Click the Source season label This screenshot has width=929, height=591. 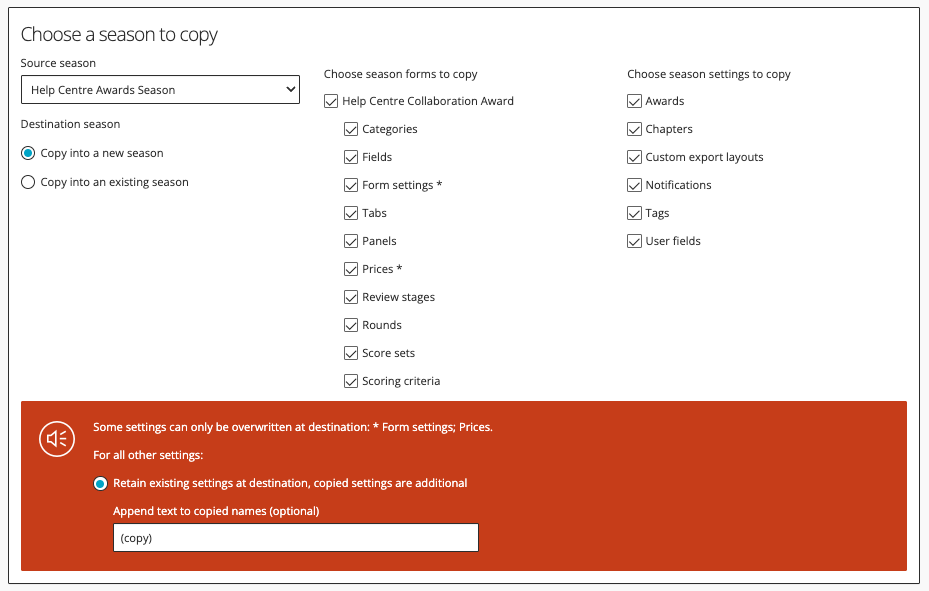point(58,63)
